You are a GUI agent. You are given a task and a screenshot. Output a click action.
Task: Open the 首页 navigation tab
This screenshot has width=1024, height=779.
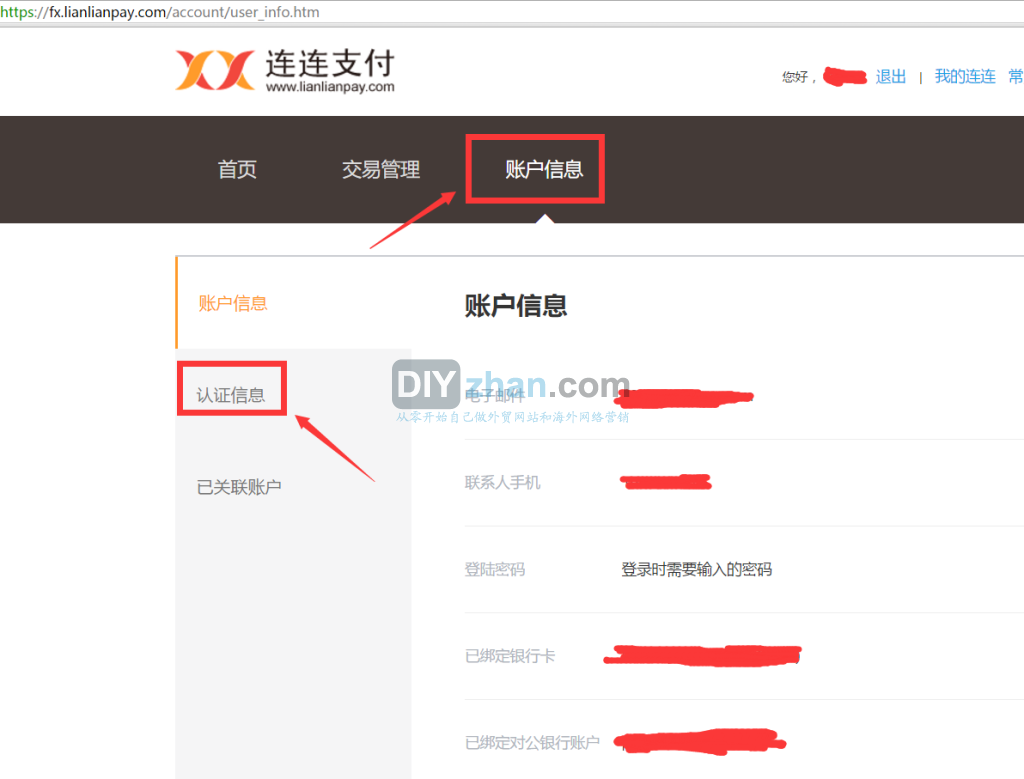click(x=237, y=170)
